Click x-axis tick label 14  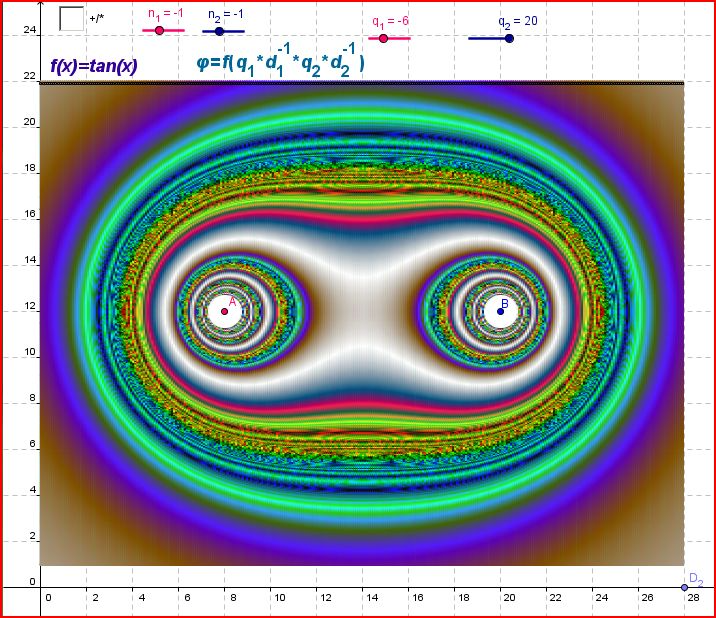coord(370,599)
